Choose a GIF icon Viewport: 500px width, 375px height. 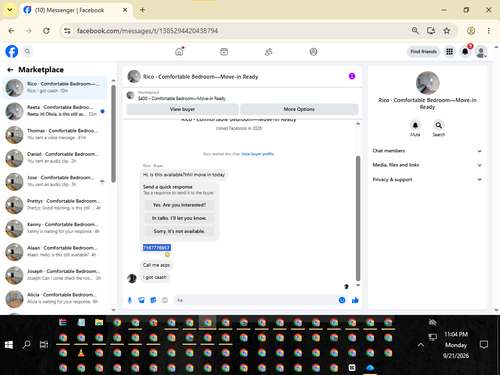[165, 300]
